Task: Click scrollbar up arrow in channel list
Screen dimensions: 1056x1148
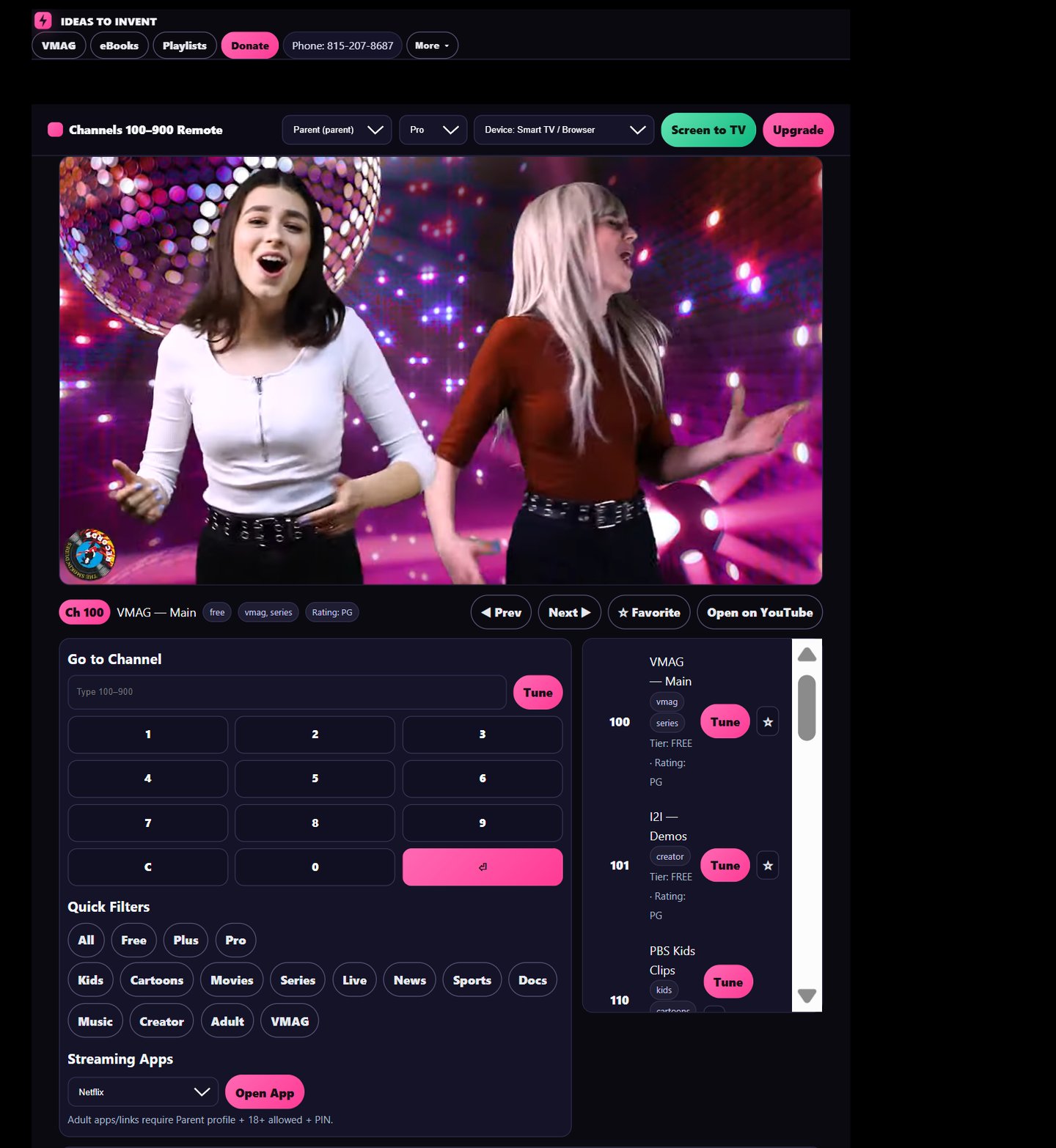Action: (x=807, y=654)
